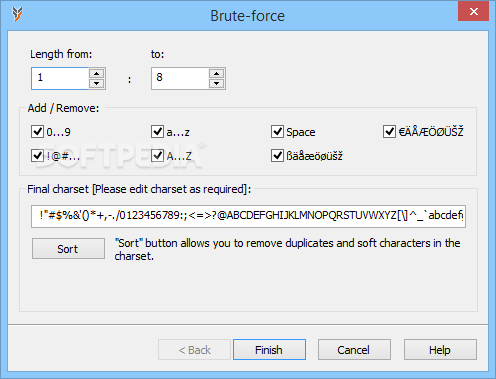The image size is (496, 379).
Task: Click the Length to number field
Action: 180,78
